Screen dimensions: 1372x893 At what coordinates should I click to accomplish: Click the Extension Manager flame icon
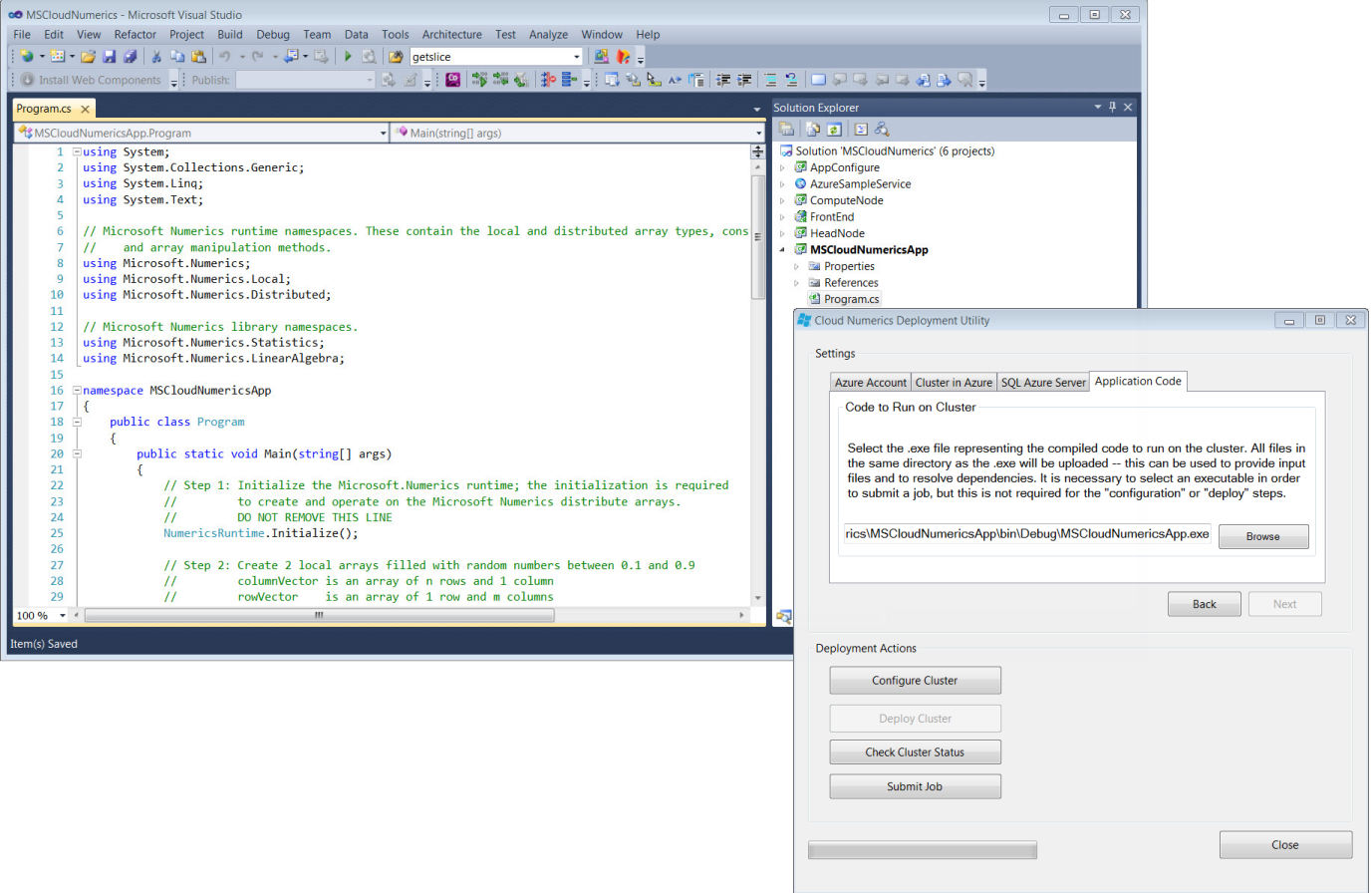click(623, 57)
